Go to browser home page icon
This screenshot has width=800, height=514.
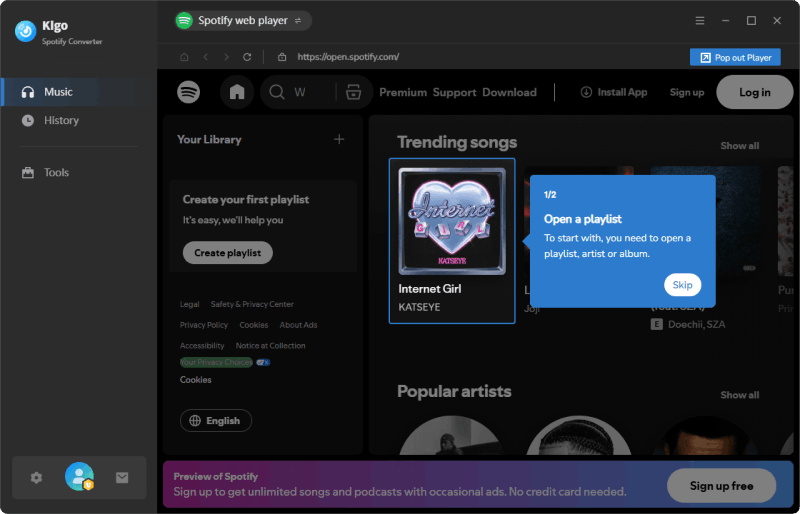pyautogui.click(x=184, y=57)
